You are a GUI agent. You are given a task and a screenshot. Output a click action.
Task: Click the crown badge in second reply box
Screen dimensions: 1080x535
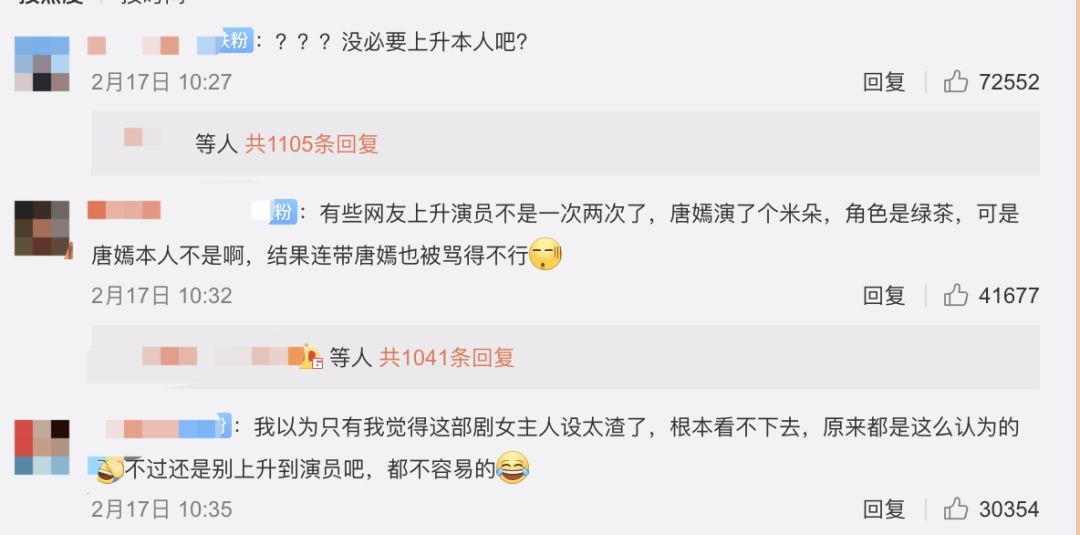(311, 357)
